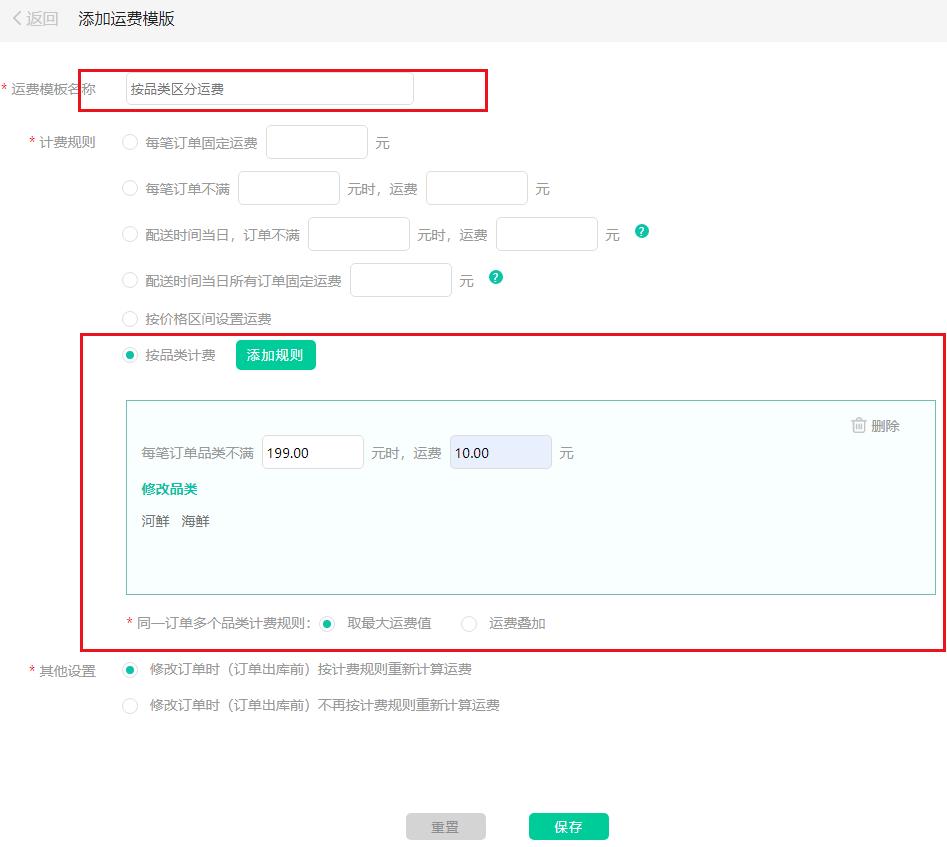Click the 运费模板名称 input field
This screenshot has height=847, width=947.
268,89
